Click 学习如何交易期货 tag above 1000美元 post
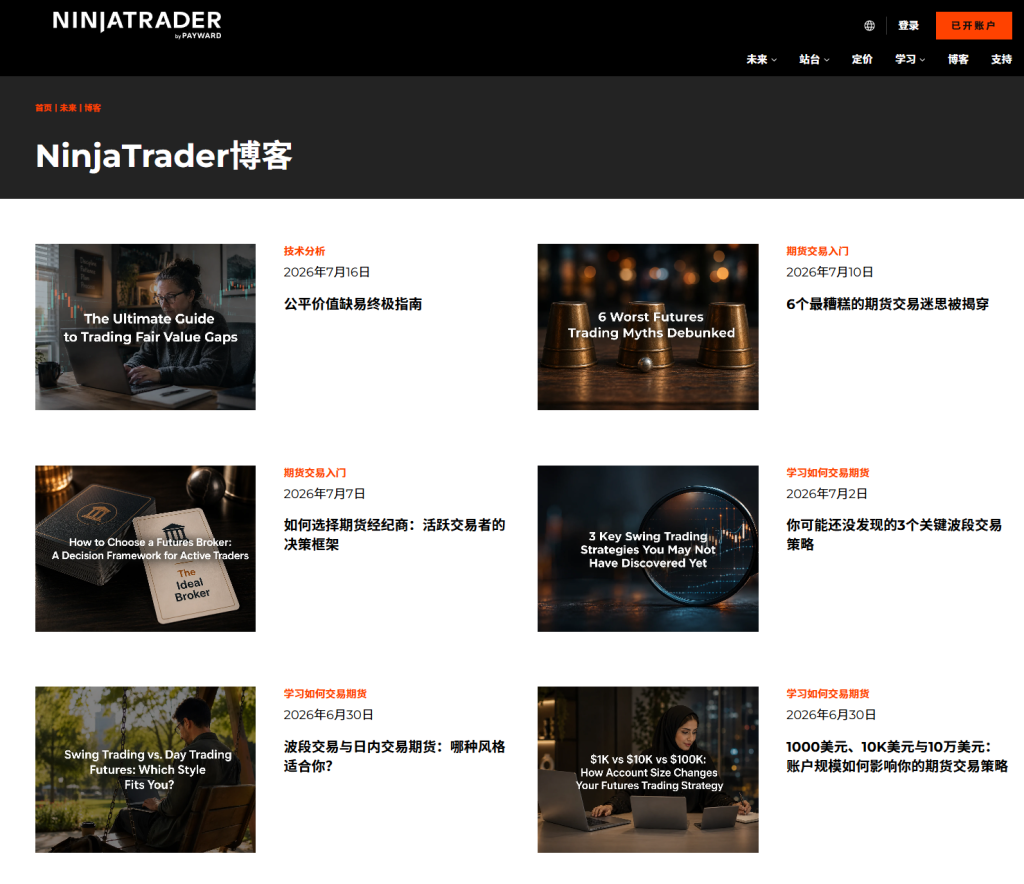 827,693
